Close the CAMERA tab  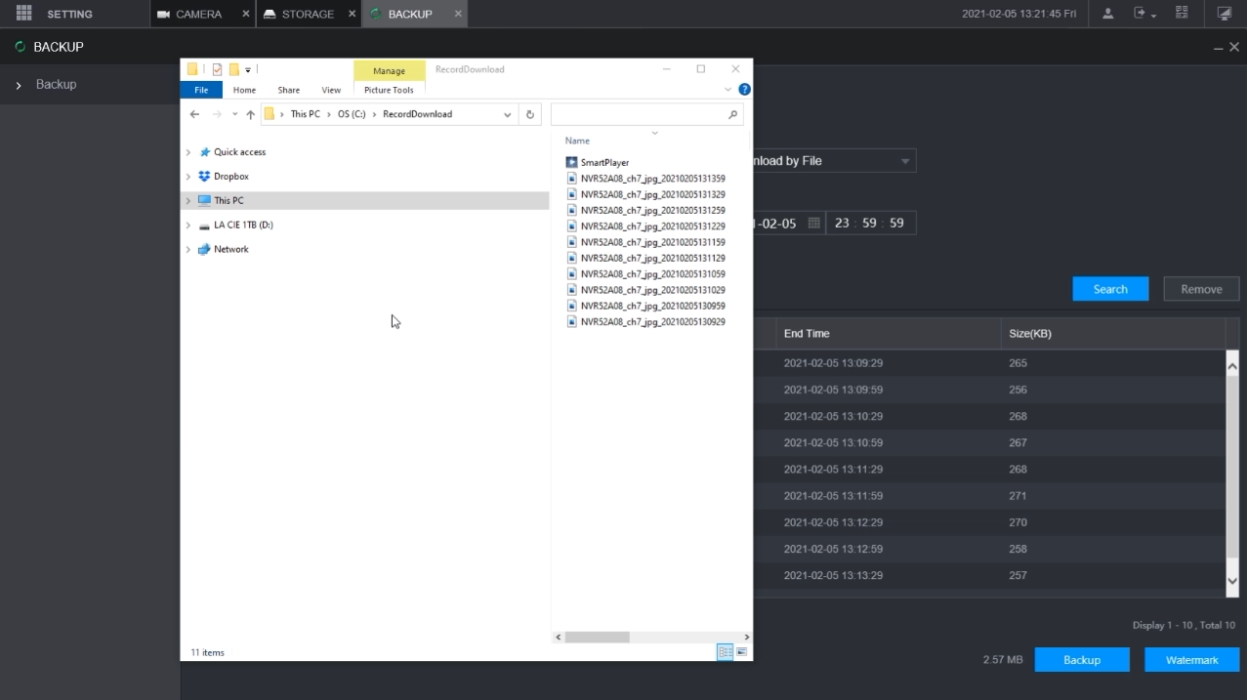coord(246,14)
